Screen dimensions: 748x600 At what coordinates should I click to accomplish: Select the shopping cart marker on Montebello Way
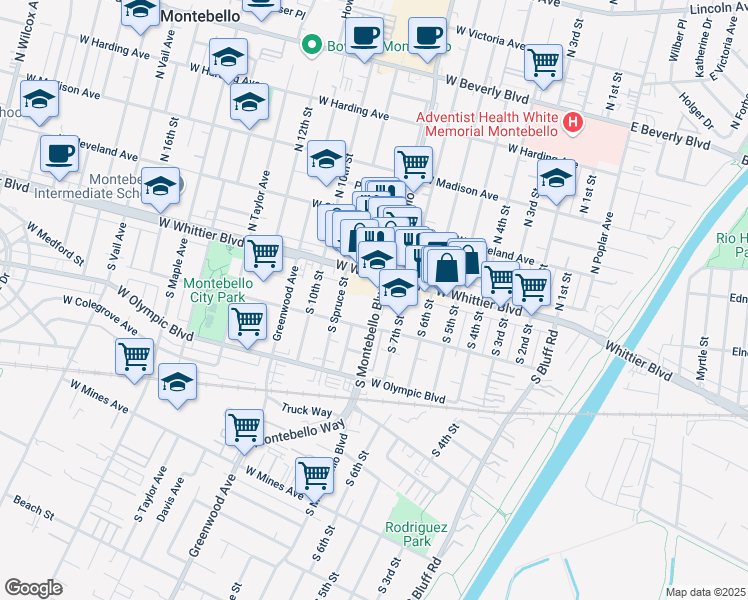pyautogui.click(x=245, y=432)
